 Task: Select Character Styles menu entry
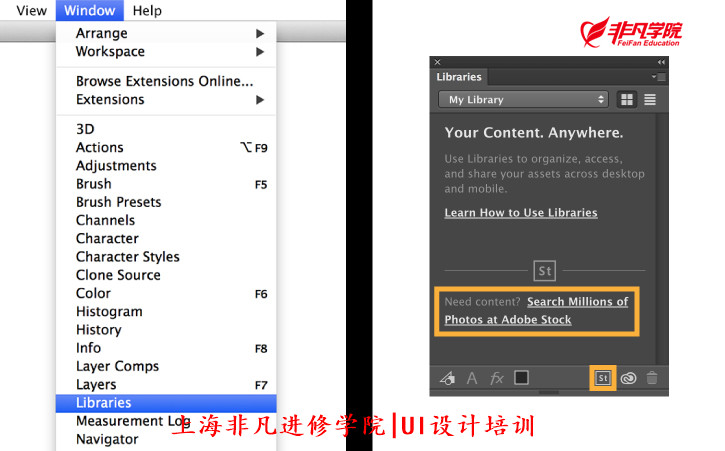(x=166, y=257)
